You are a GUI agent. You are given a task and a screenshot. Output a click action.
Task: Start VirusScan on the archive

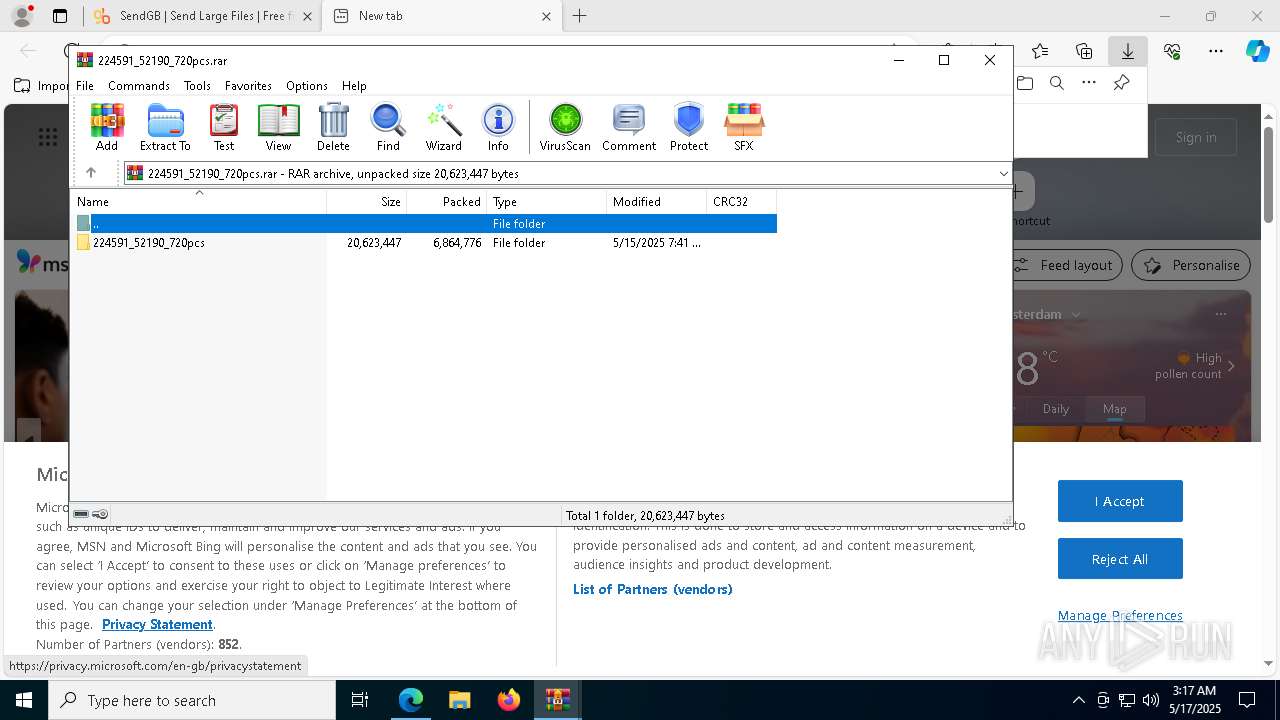click(565, 127)
